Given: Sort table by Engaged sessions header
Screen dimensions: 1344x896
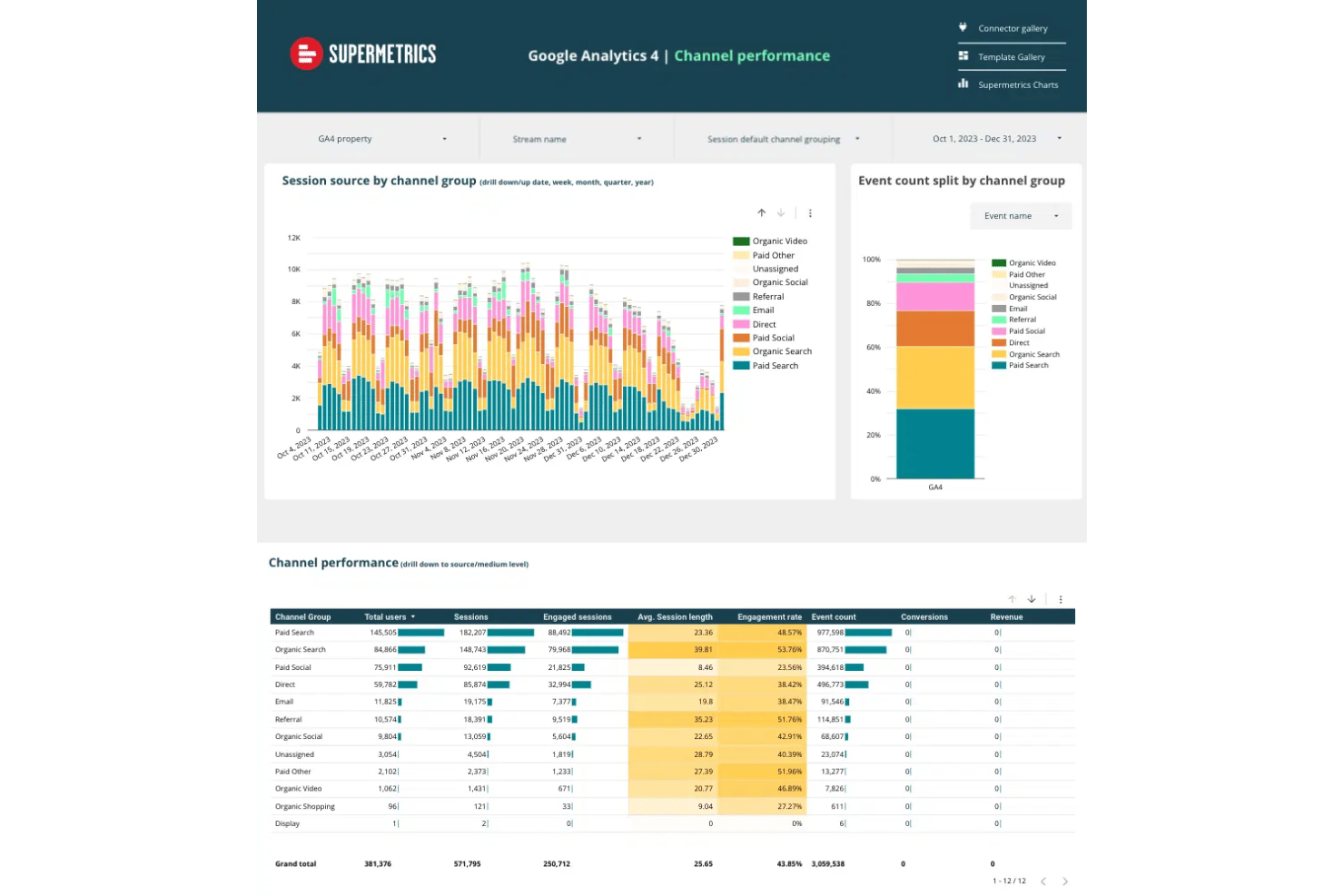Looking at the screenshot, I should pos(578,616).
